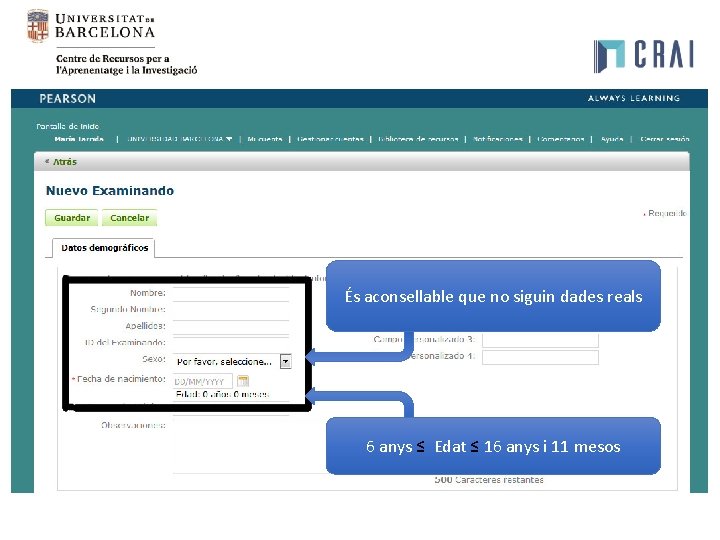Click the ID del Examinando field

(x=231, y=343)
